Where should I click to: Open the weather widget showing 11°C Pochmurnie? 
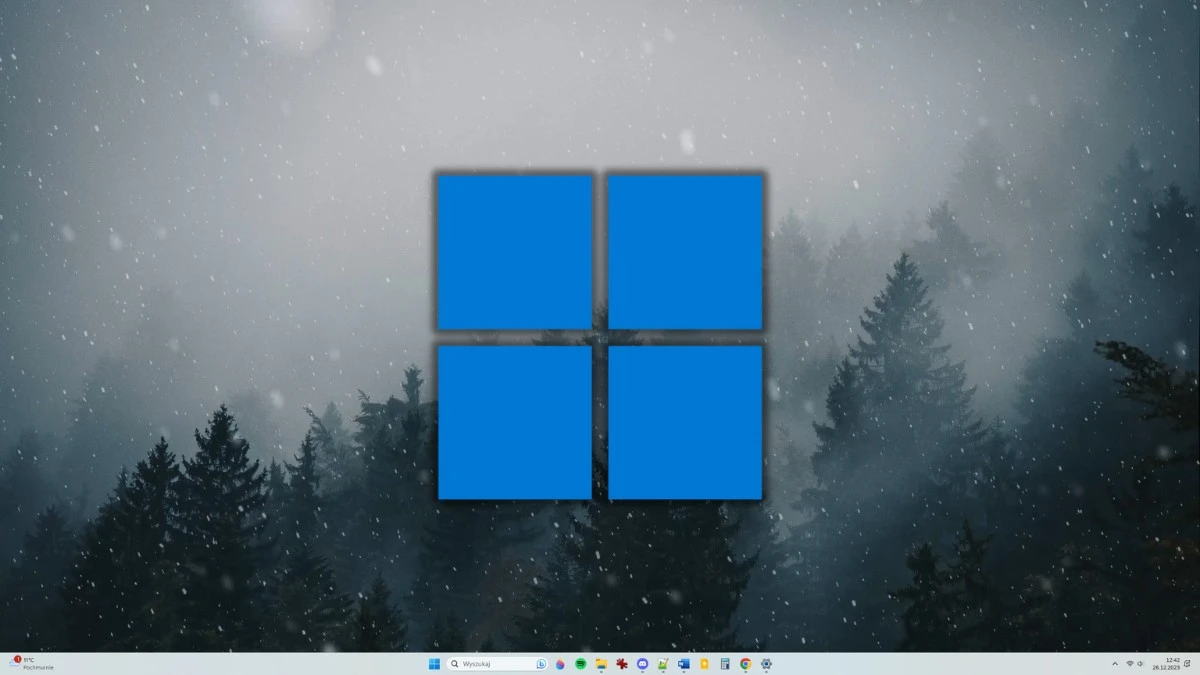click(x=30, y=663)
